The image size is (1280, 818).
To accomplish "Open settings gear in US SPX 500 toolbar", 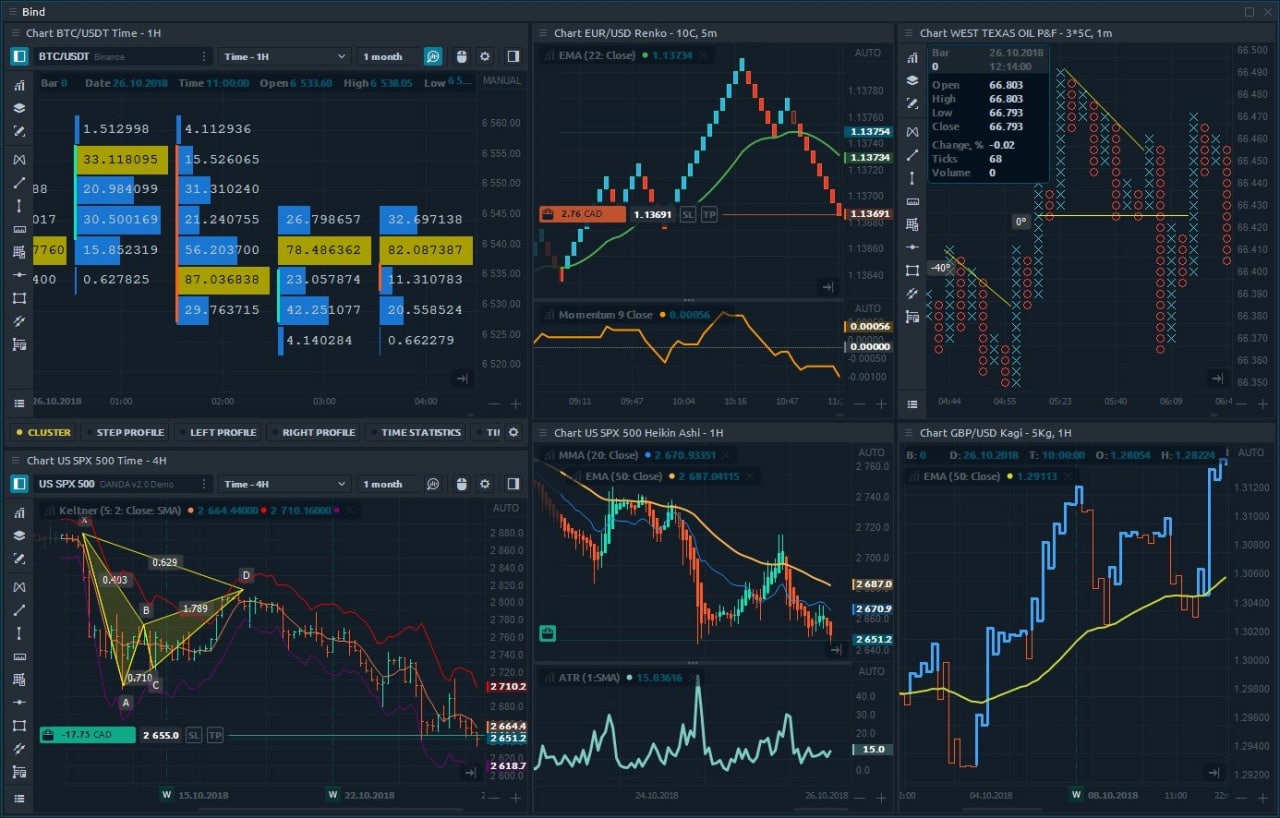I will coord(485,484).
